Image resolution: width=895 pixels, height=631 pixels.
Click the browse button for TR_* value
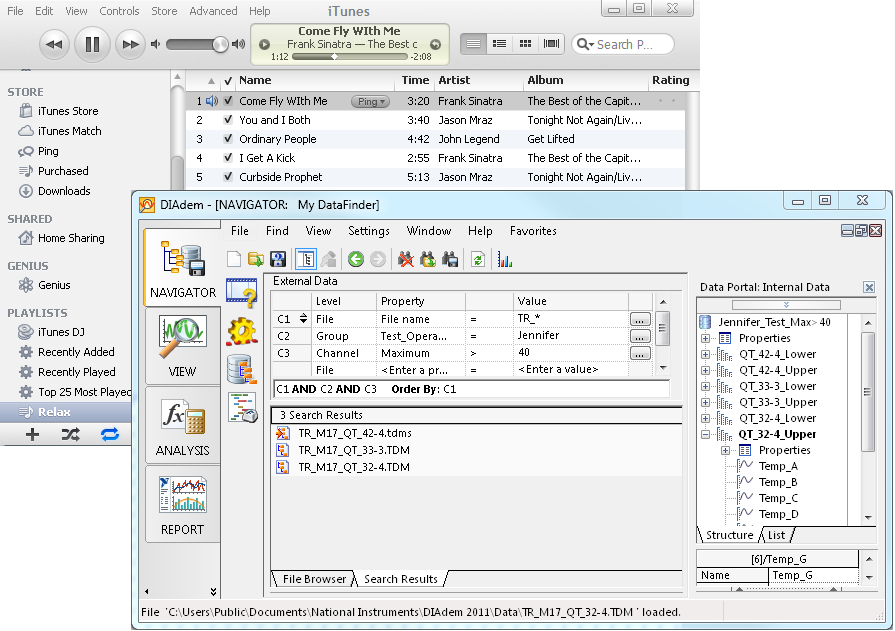click(x=640, y=319)
